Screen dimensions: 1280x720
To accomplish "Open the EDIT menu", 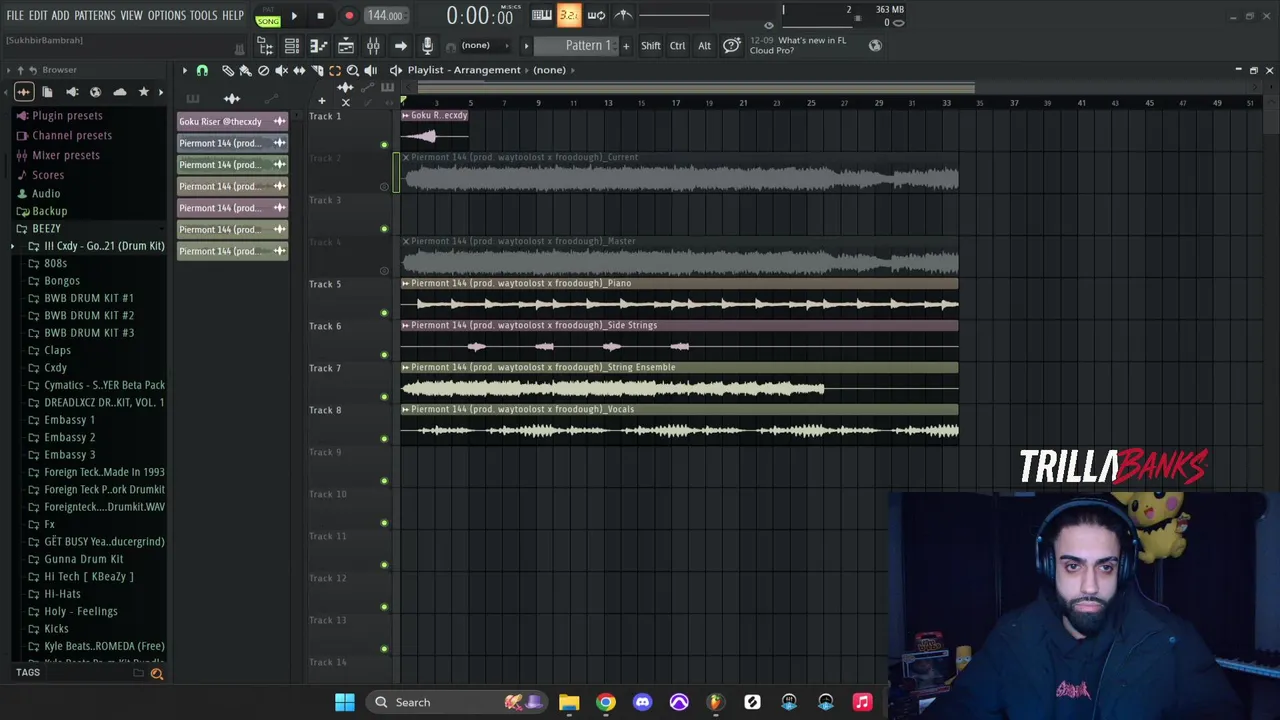I will pos(38,16).
